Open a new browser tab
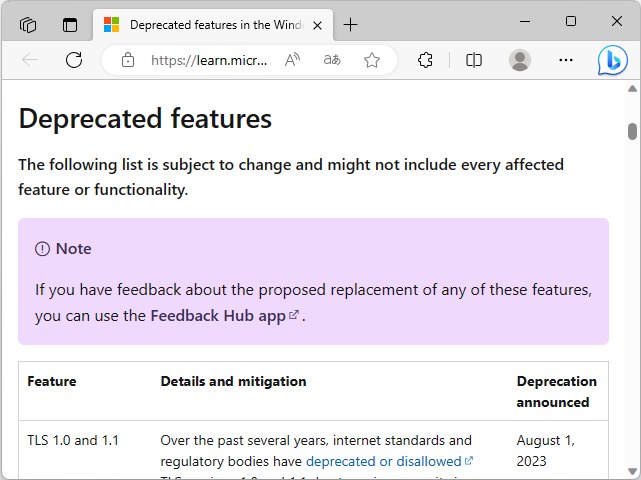 pyautogui.click(x=350, y=24)
